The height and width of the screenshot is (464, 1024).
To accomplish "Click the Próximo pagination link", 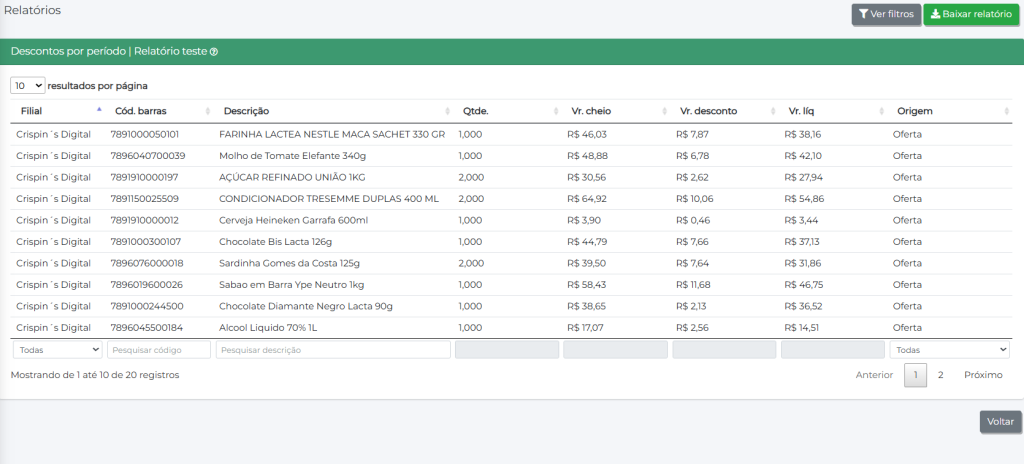I will coord(983,375).
